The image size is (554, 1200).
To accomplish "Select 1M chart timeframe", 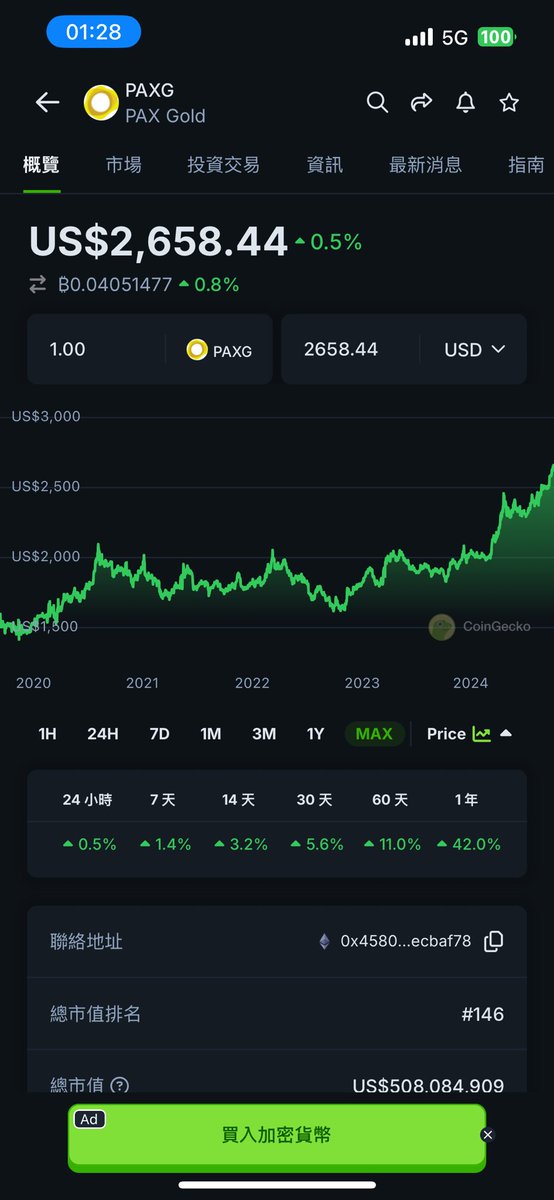I will click(210, 734).
